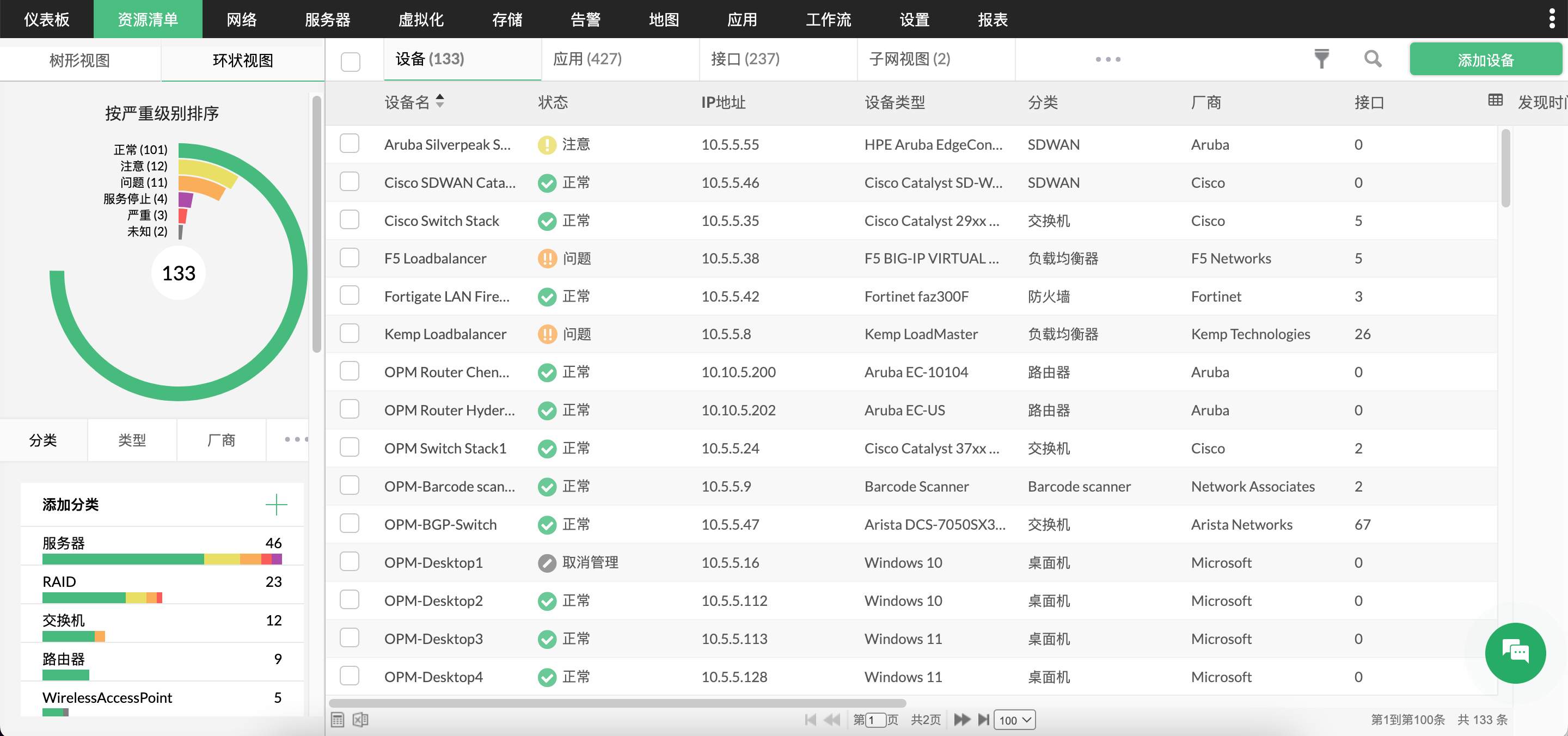The width and height of the screenshot is (1568, 736).
Task: Click the plus to add a new 分类
Action: coord(277,504)
